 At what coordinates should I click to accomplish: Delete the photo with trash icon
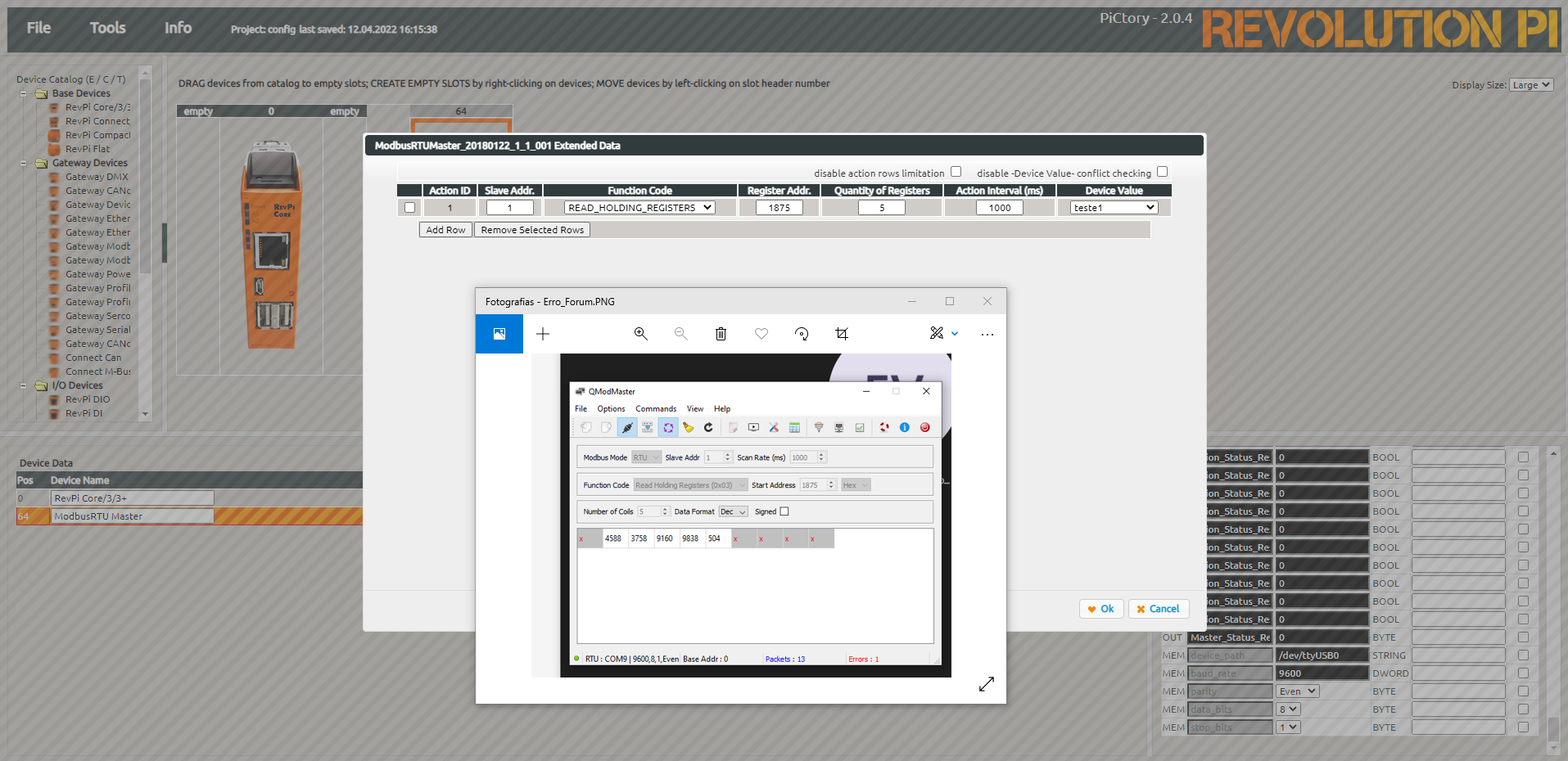point(721,334)
